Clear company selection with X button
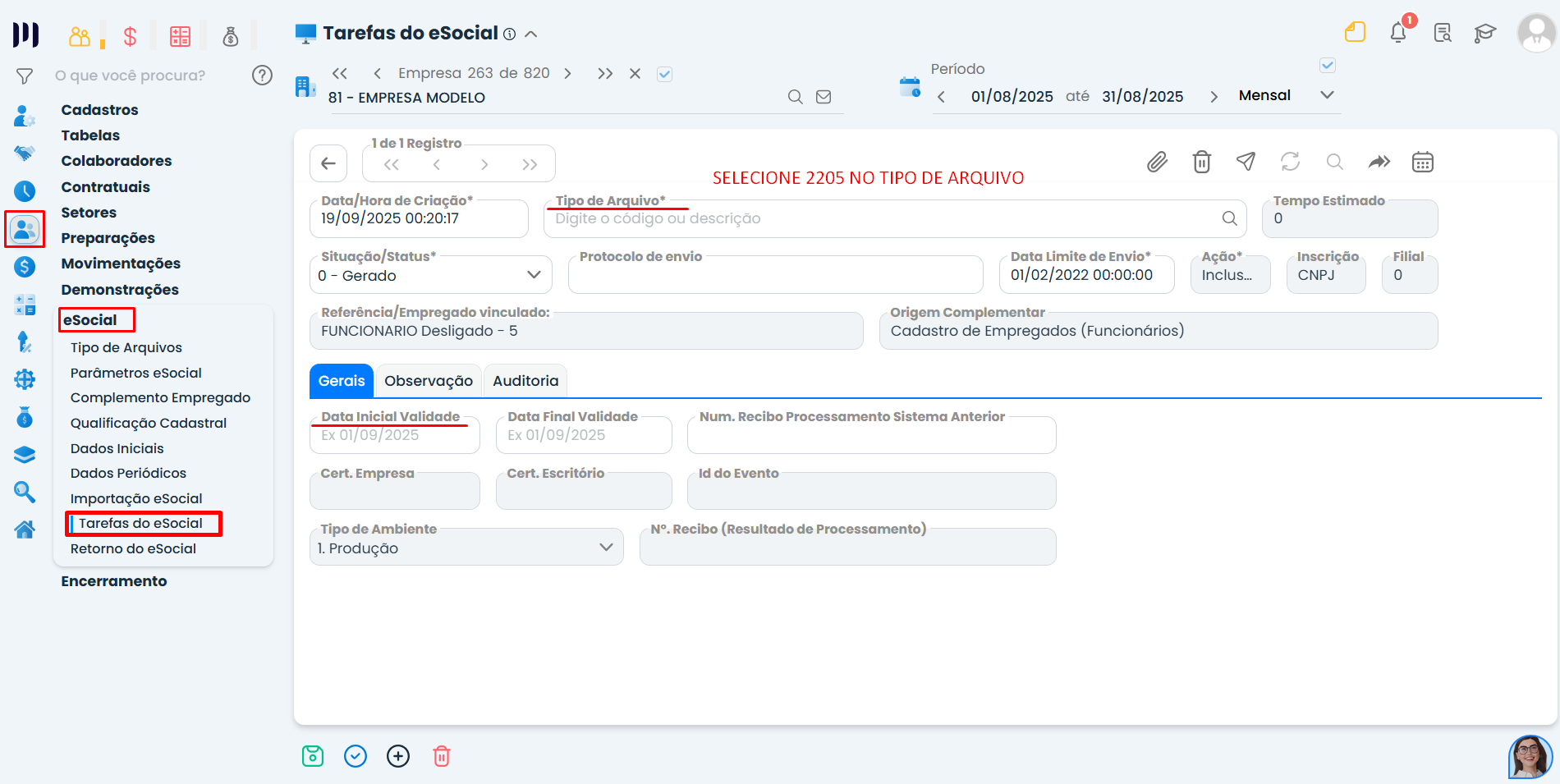 (635, 73)
